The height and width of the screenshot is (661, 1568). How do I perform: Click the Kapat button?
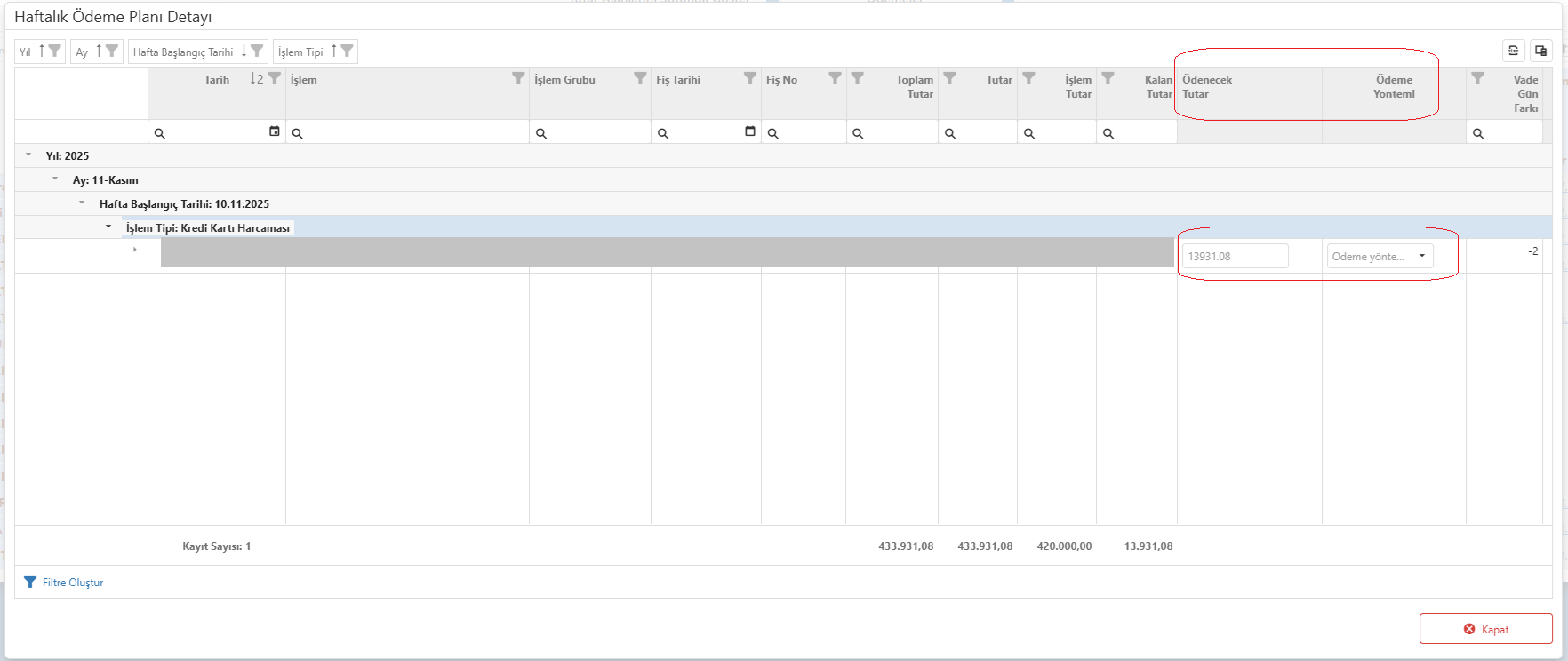(1486, 629)
